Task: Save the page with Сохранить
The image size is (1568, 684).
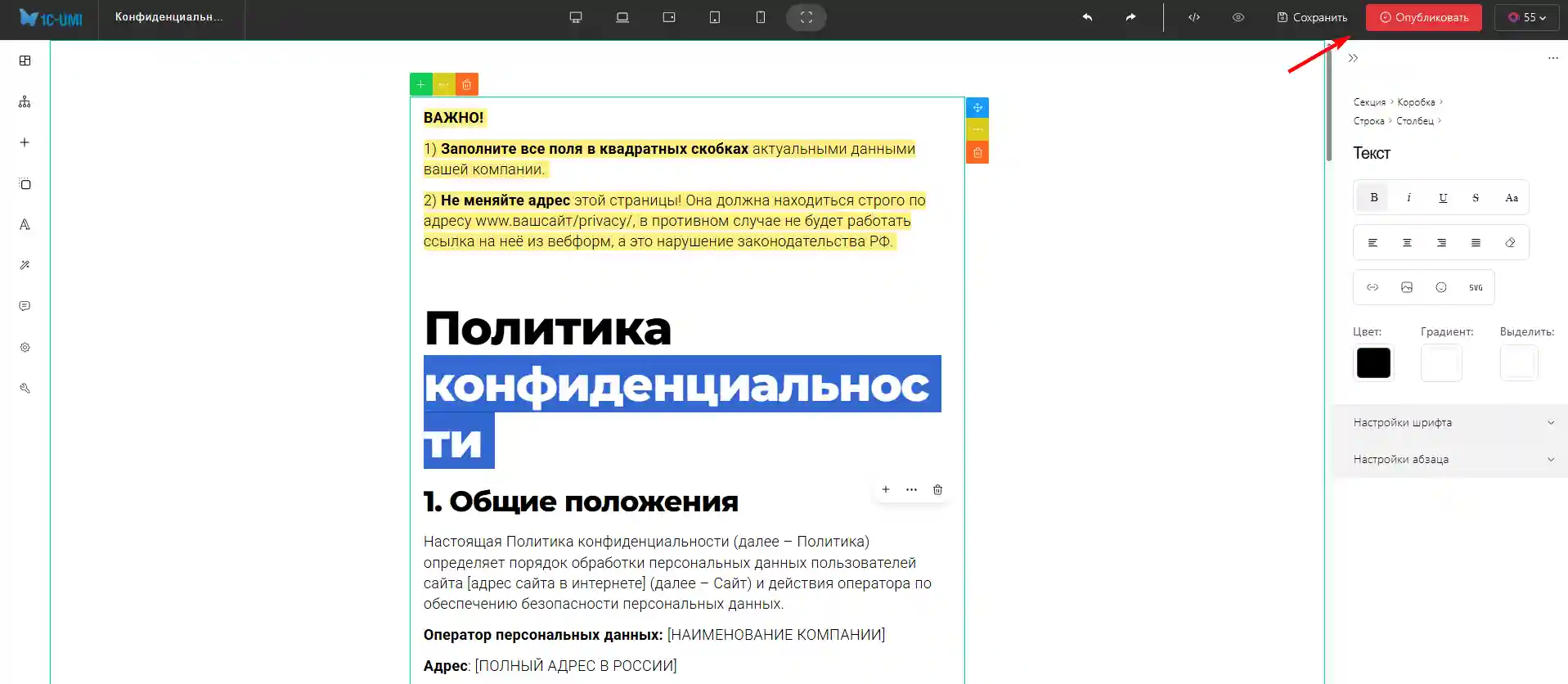Action: point(1312,17)
